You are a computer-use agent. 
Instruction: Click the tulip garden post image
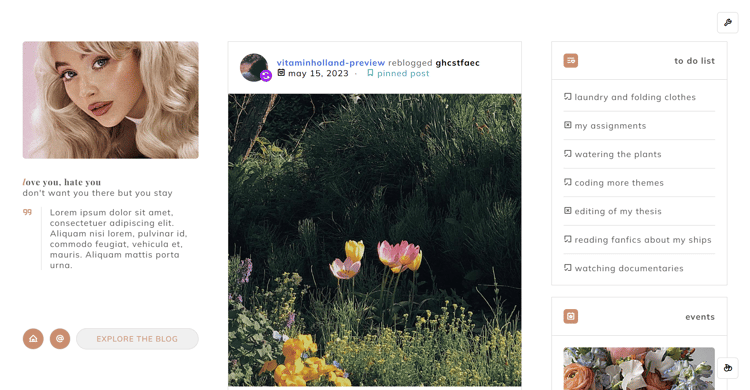(x=375, y=240)
